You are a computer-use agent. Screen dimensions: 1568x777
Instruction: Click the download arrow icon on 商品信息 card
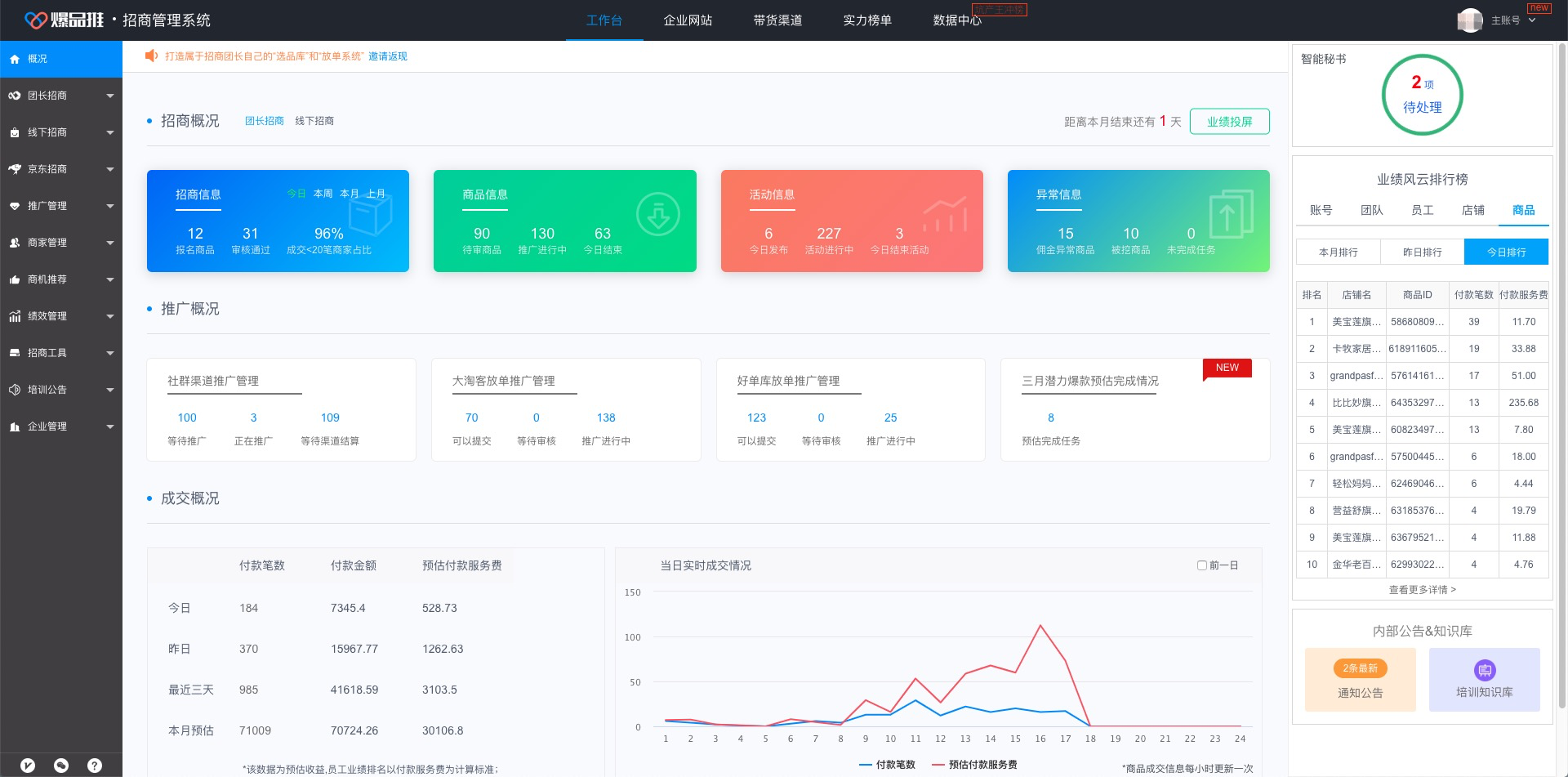point(657,215)
